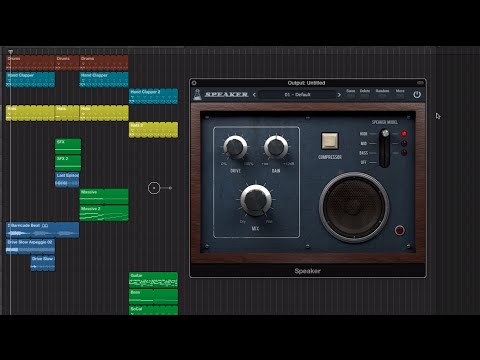Click the Gain knob
Screen dimensions: 480x360
(x=276, y=147)
